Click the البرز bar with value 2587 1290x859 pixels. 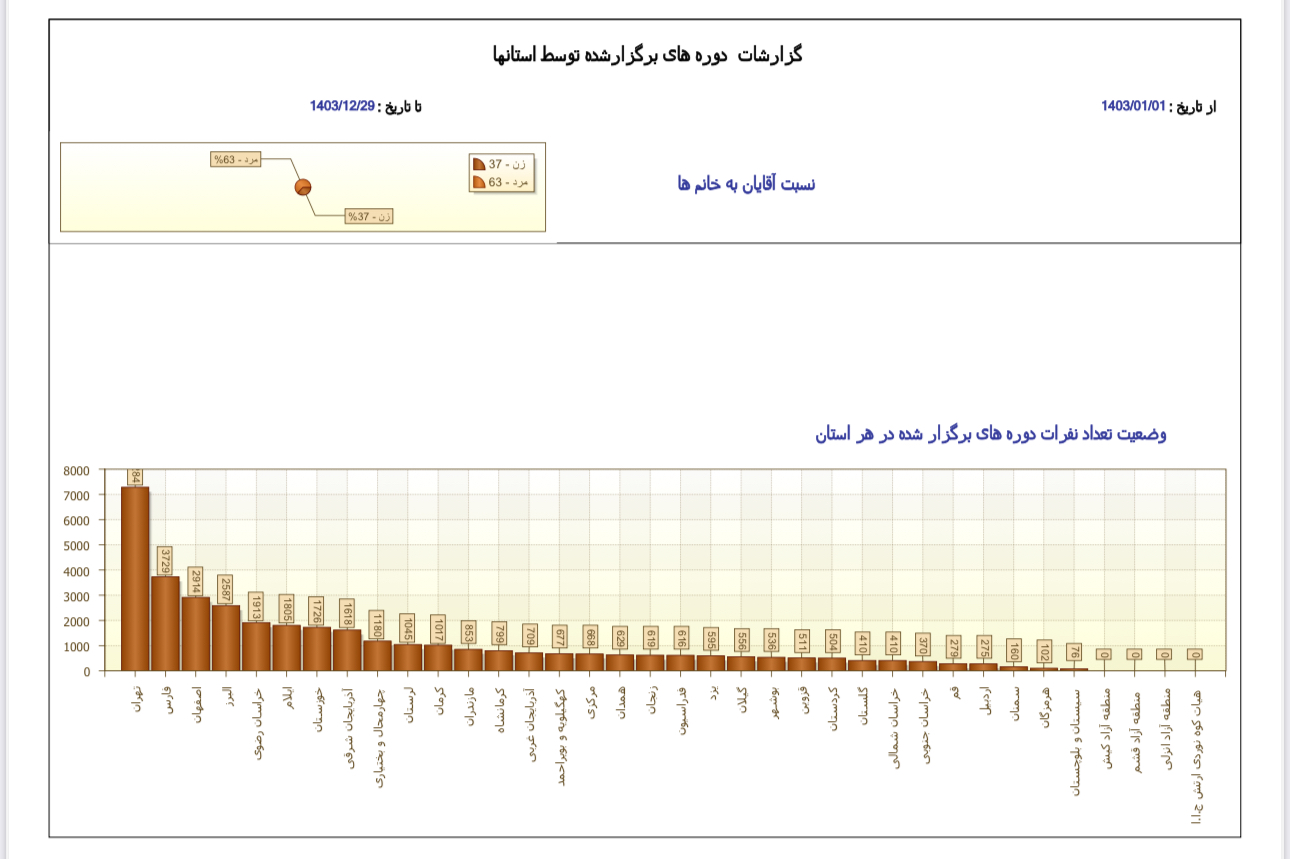226,637
